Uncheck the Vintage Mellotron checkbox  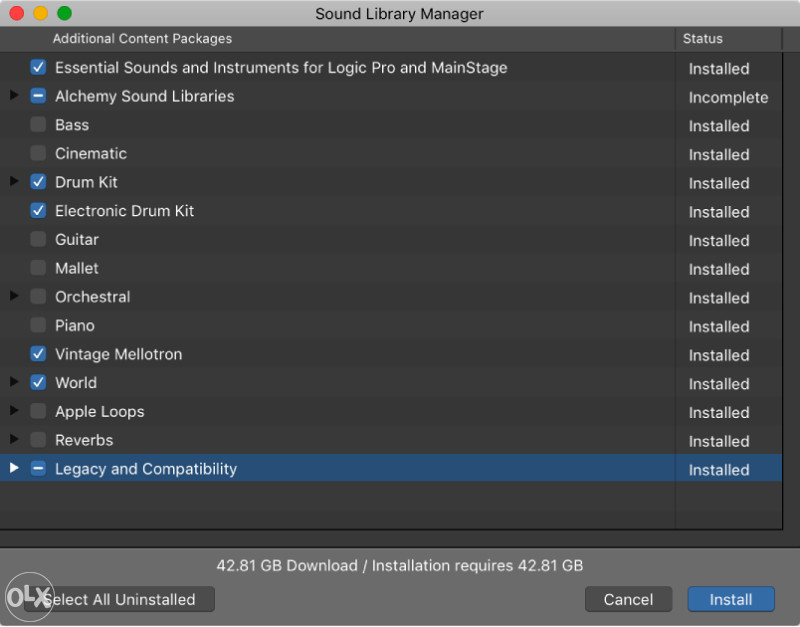point(38,354)
